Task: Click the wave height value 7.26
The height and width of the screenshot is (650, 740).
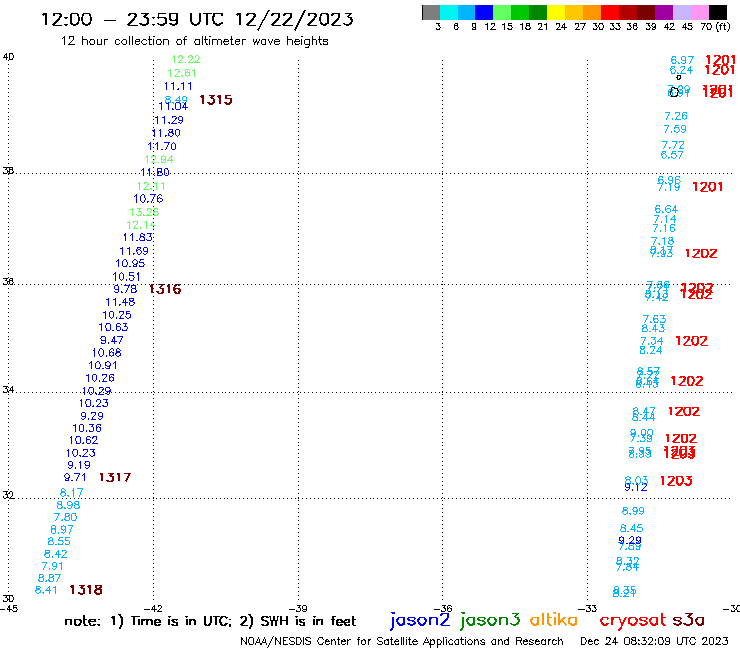Action: click(676, 116)
